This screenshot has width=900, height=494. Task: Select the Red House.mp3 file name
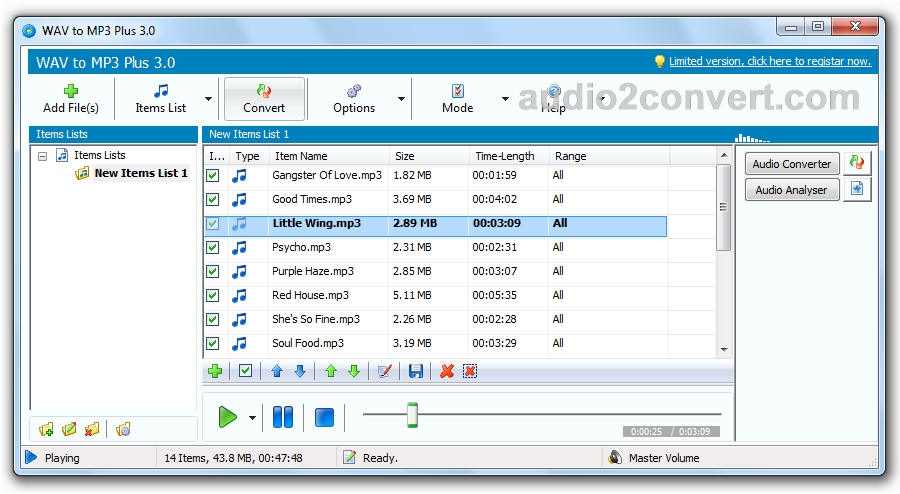(311, 295)
